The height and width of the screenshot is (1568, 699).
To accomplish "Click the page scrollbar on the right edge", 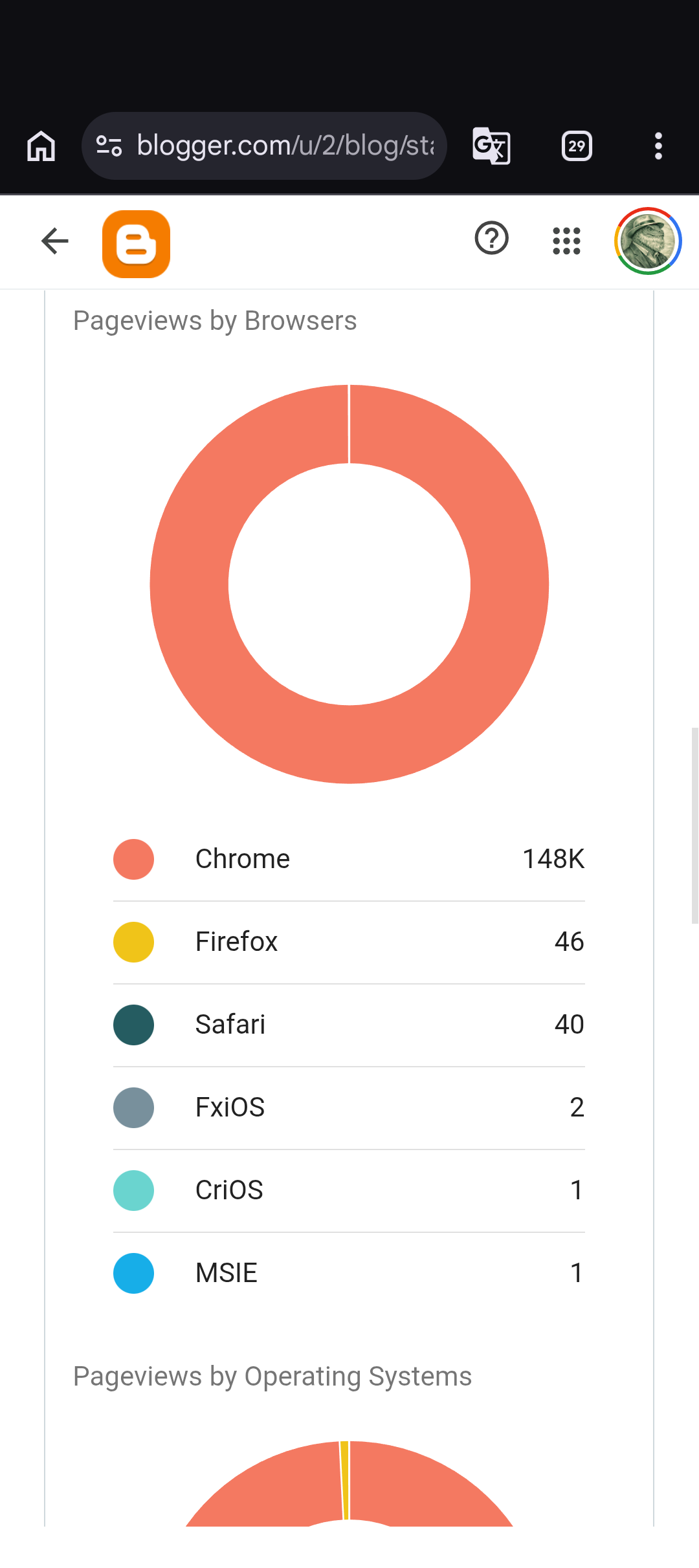I will [x=694, y=825].
